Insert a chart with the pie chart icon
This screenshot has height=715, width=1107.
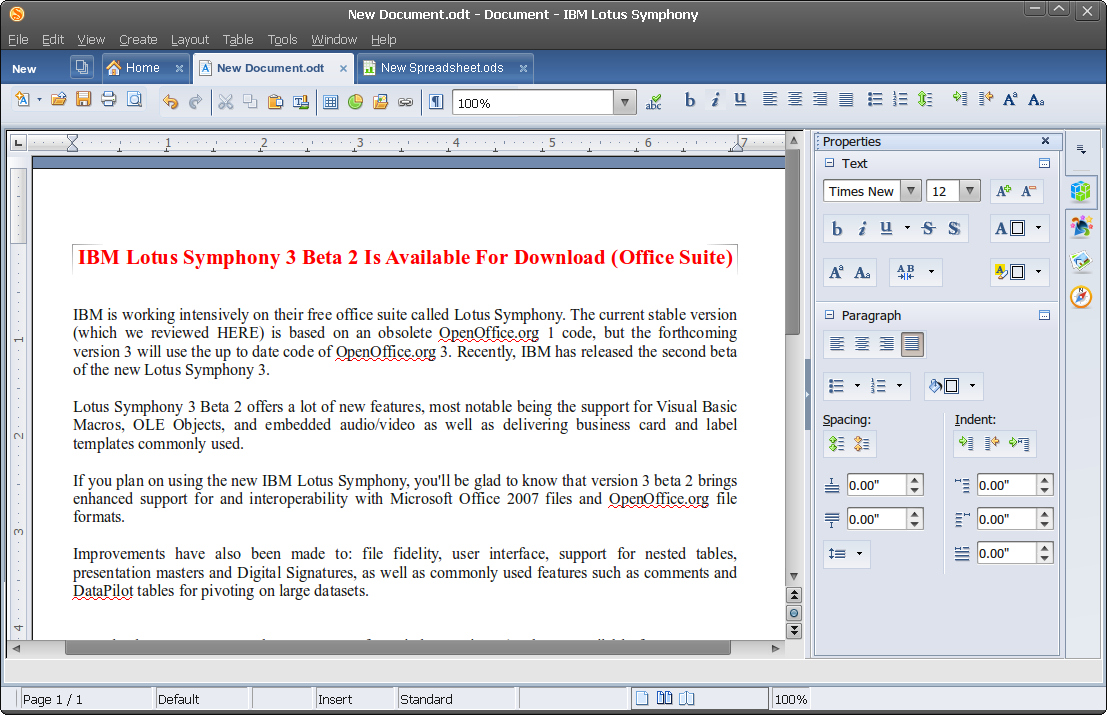click(x=355, y=102)
